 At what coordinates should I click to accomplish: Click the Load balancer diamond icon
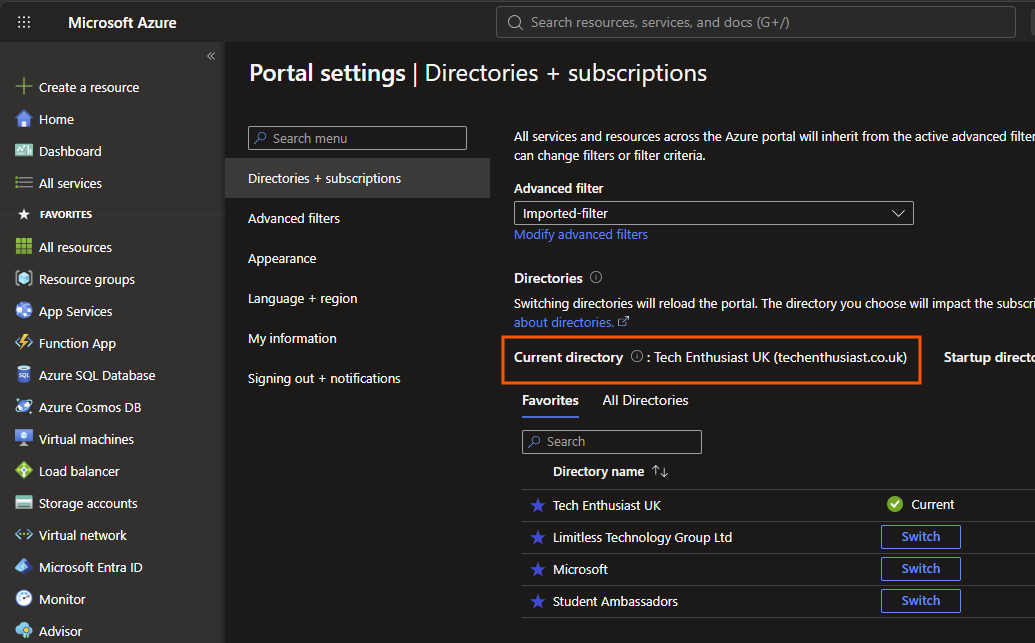24,471
